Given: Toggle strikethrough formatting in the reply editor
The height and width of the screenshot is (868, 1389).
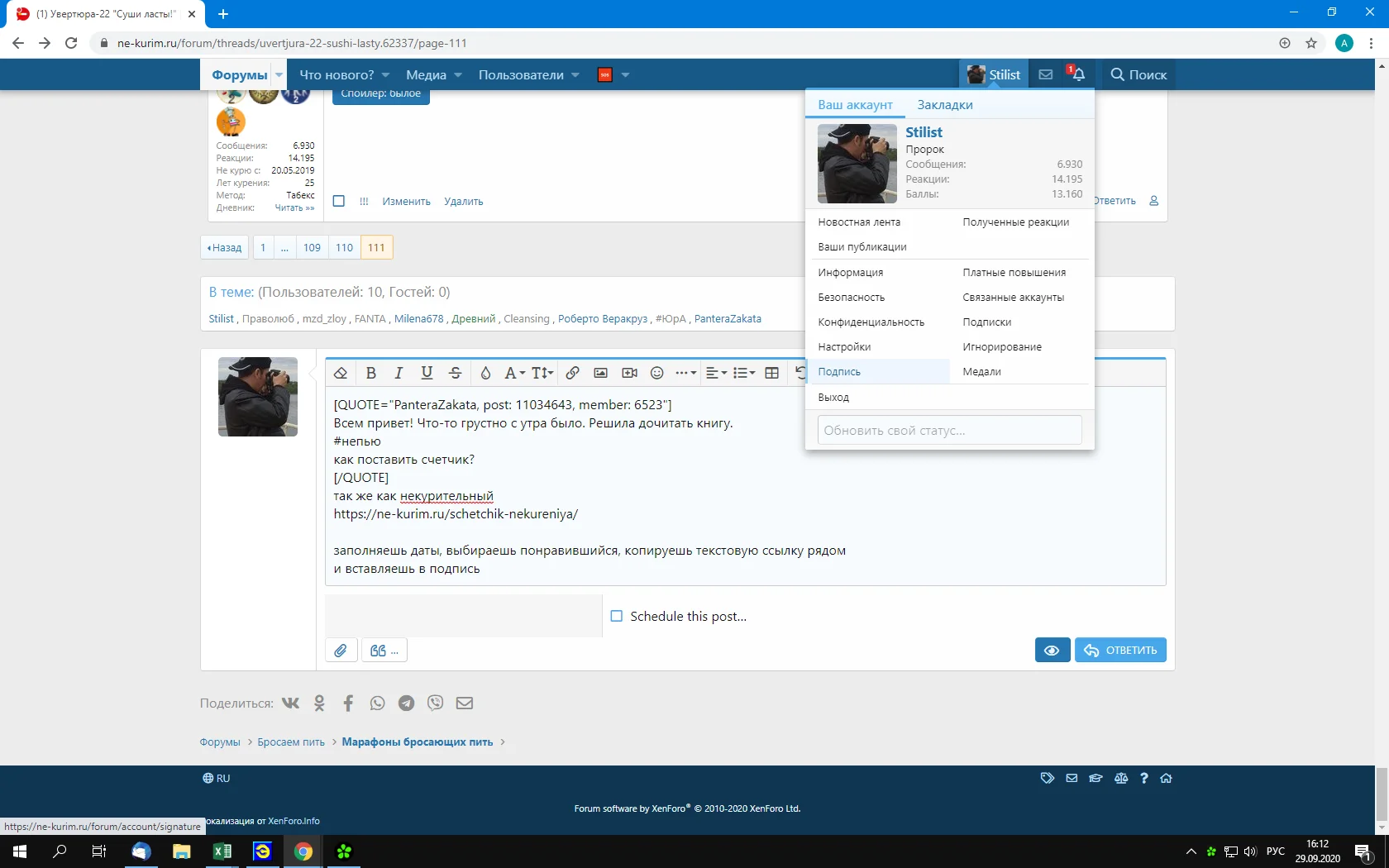Looking at the screenshot, I should click(455, 373).
